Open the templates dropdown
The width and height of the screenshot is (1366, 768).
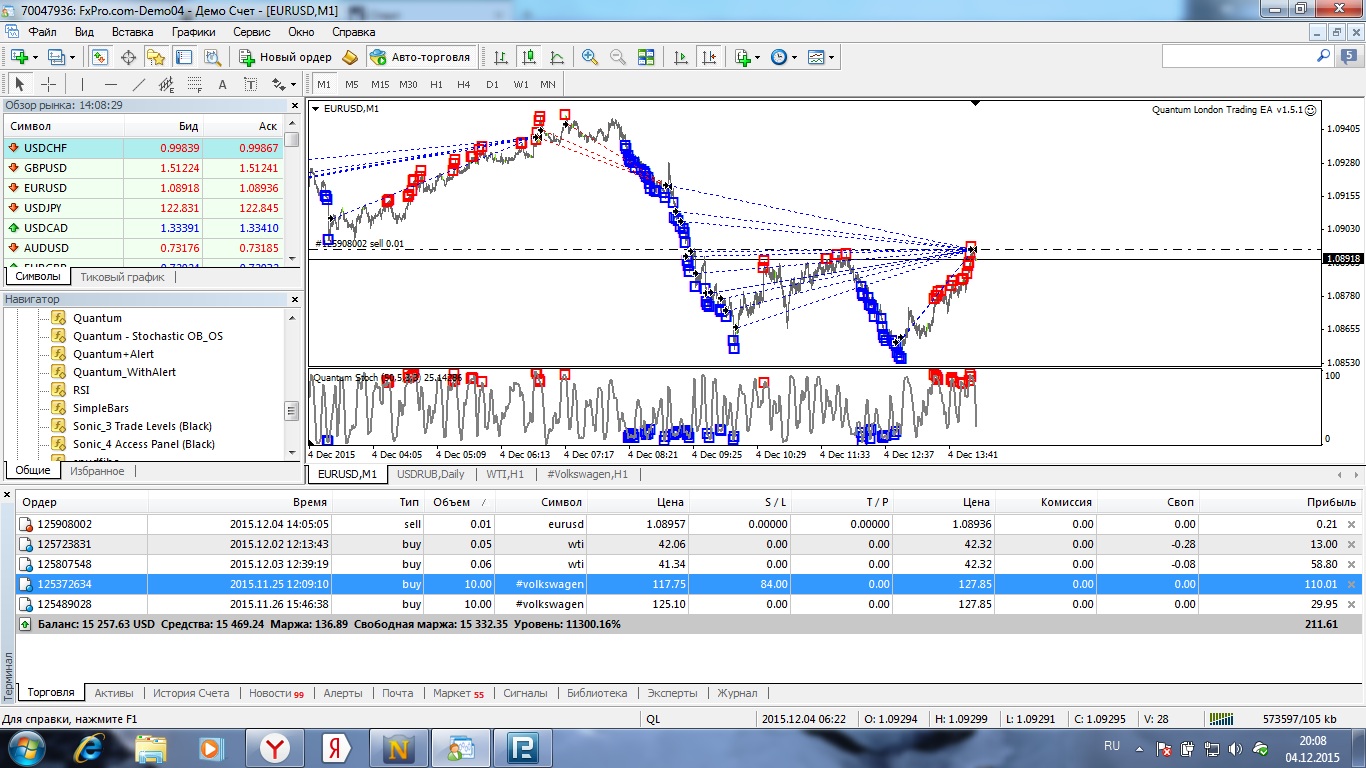click(831, 57)
